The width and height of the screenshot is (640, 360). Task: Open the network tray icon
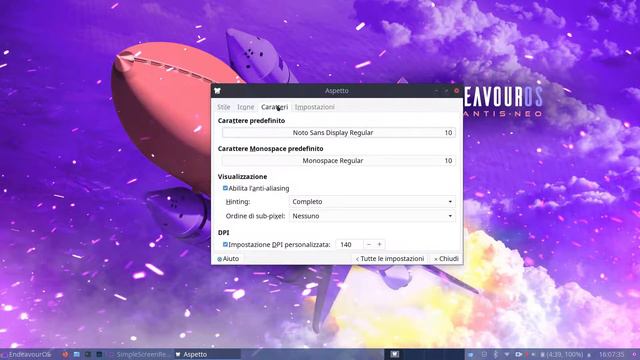(507, 354)
